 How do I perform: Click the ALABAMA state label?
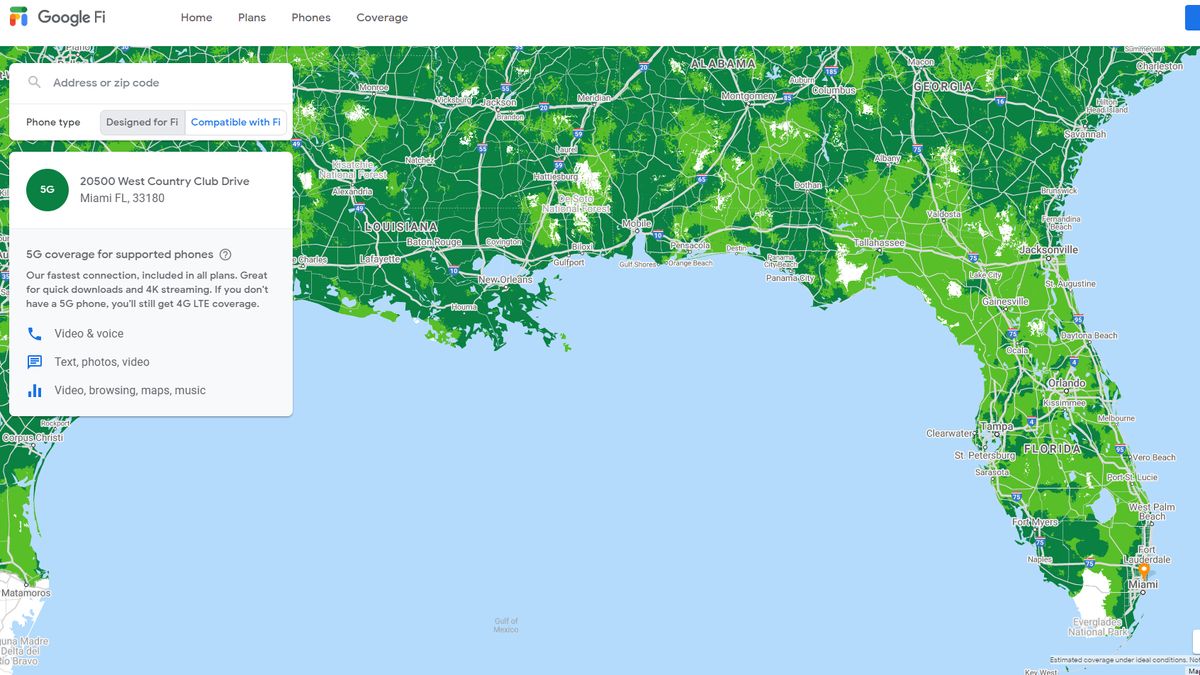723,63
